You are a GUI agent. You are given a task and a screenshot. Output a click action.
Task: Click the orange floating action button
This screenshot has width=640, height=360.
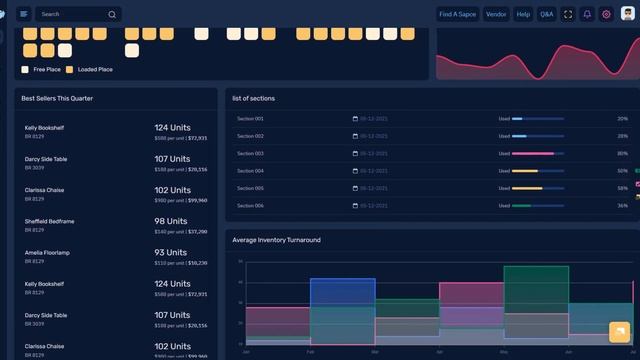coord(619,332)
